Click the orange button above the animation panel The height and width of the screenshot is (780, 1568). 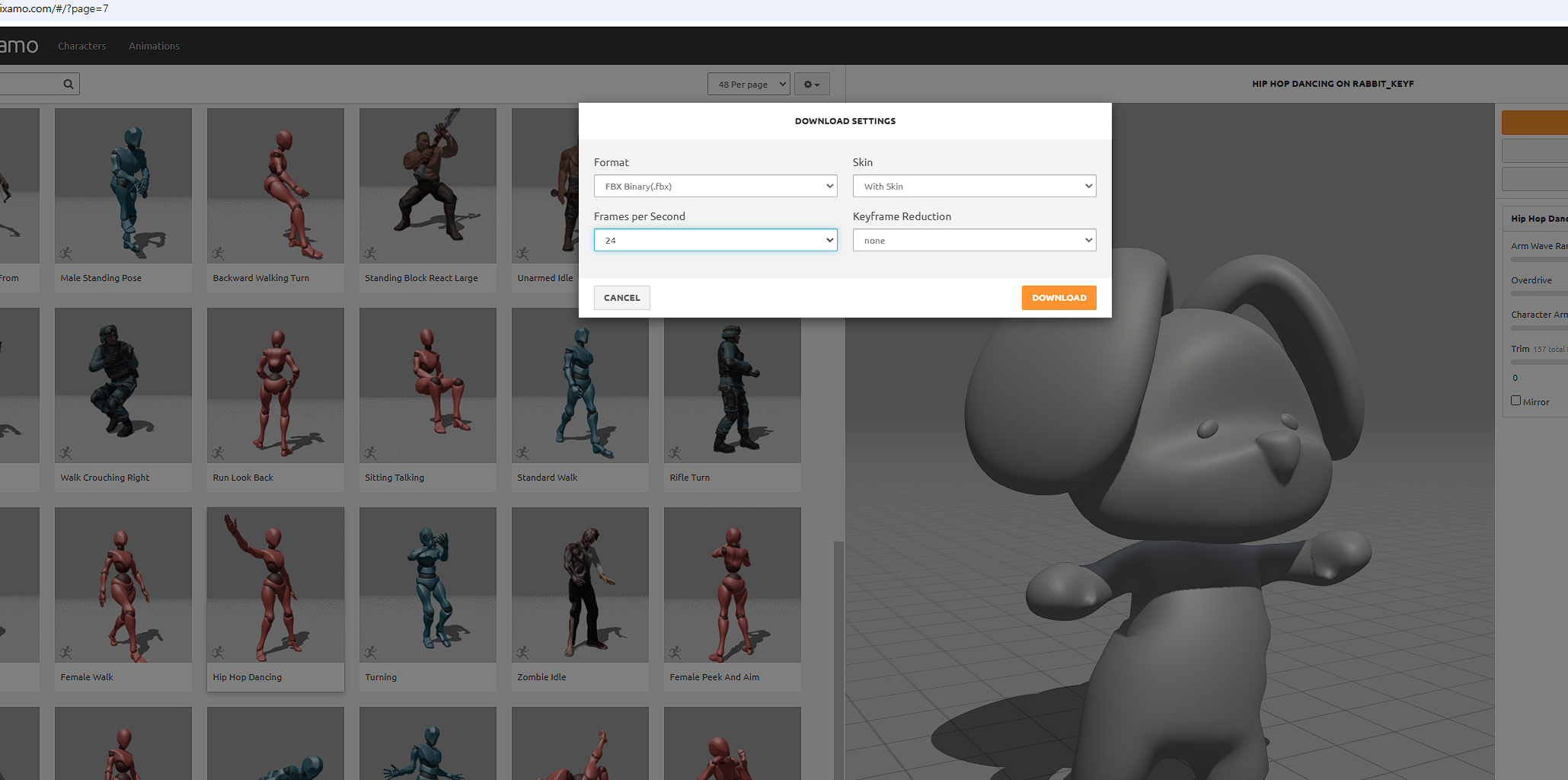tap(1534, 123)
